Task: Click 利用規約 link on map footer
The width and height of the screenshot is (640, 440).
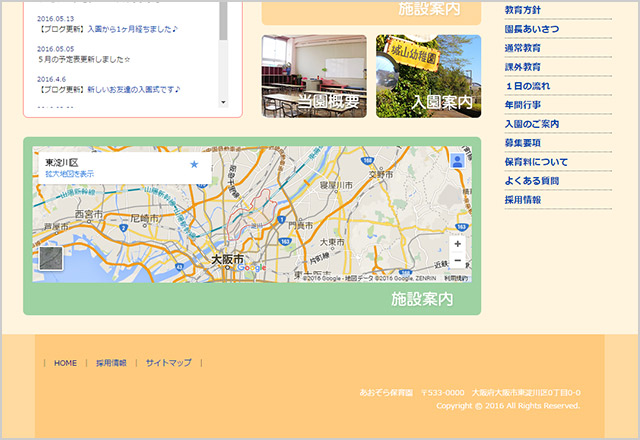Action: [x=455, y=278]
